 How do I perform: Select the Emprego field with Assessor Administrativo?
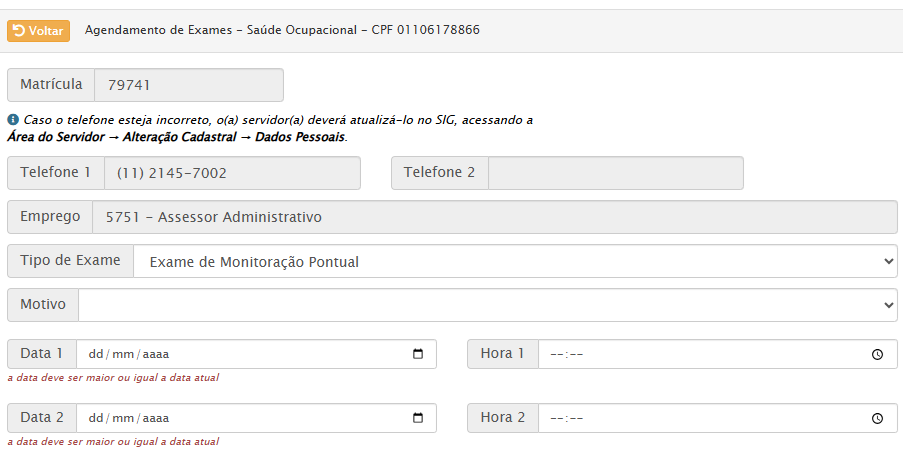point(494,217)
